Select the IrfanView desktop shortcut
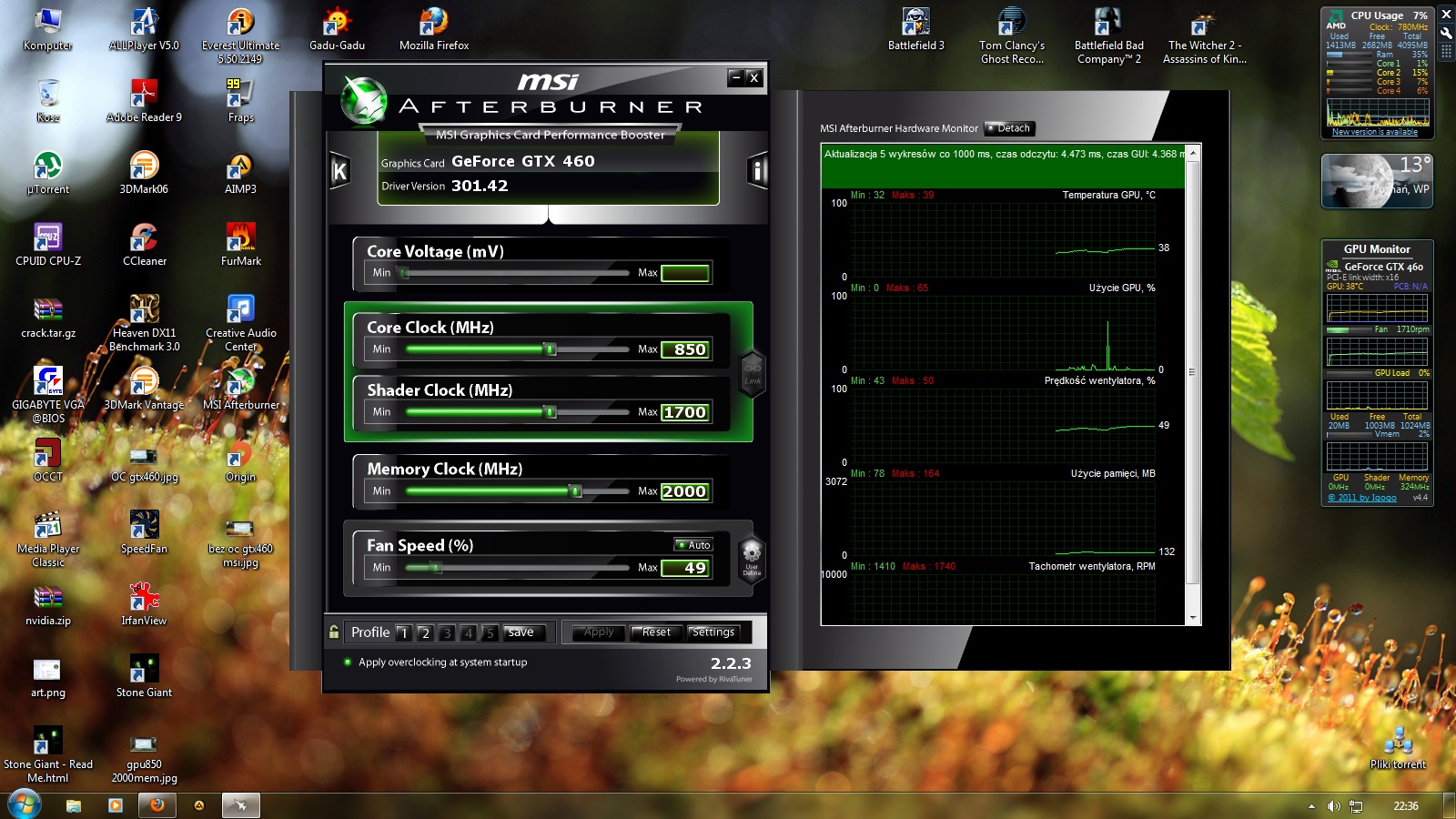Image resolution: width=1456 pixels, height=819 pixels. pos(145,604)
